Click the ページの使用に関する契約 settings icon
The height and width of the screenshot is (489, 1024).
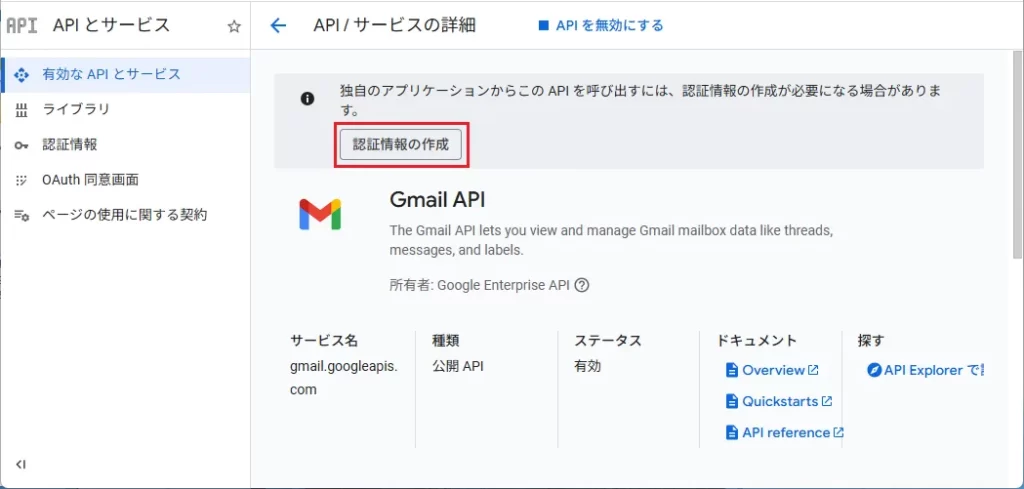[22, 215]
